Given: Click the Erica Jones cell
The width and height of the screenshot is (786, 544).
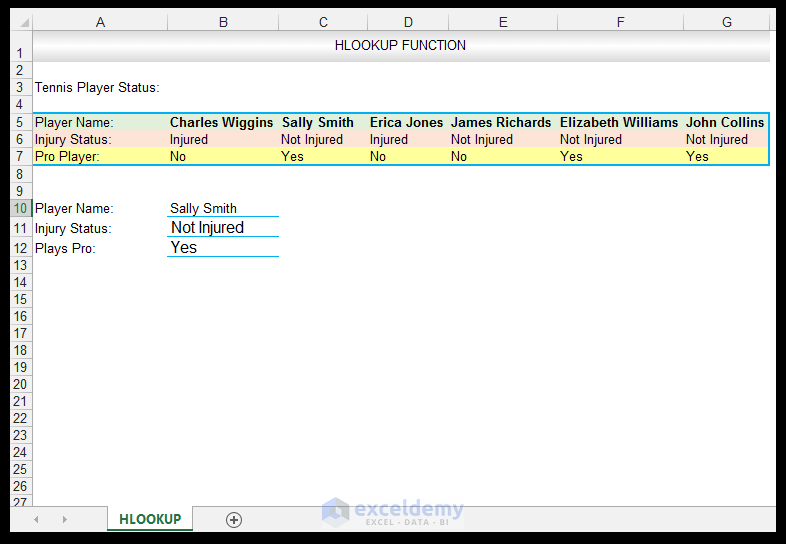Looking at the screenshot, I should (x=407, y=122).
